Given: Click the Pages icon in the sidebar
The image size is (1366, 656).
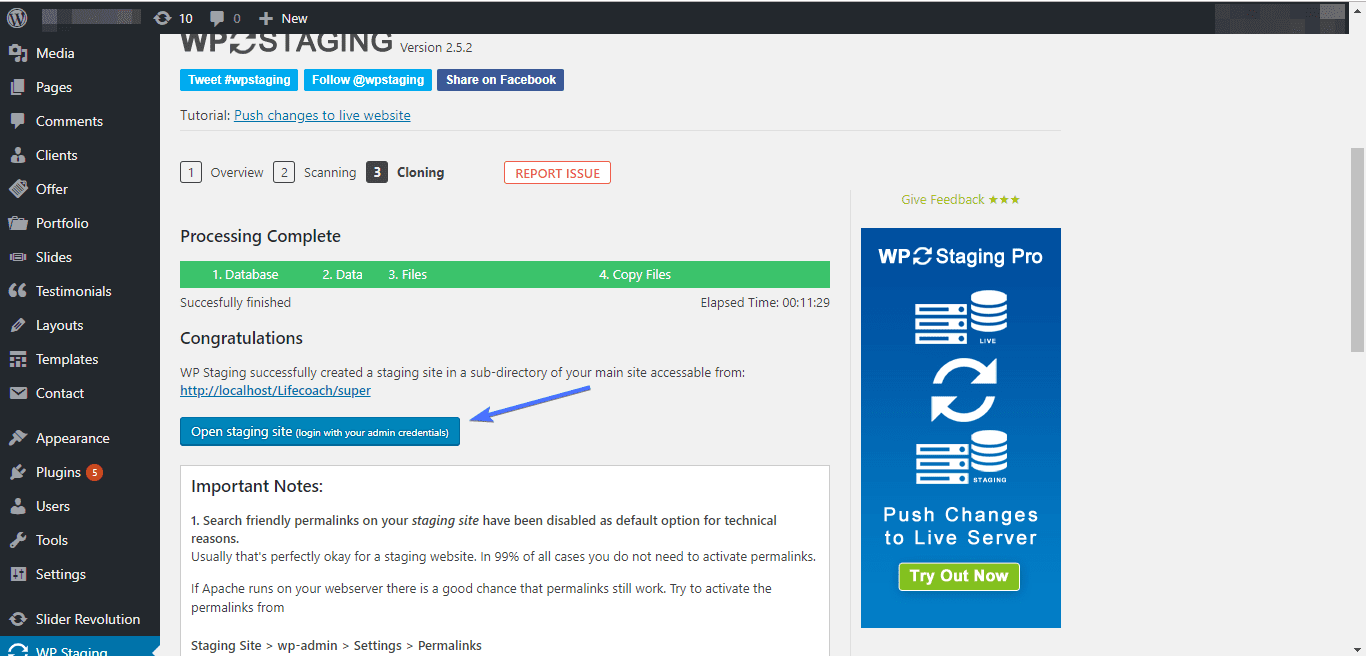Looking at the screenshot, I should click(x=18, y=87).
